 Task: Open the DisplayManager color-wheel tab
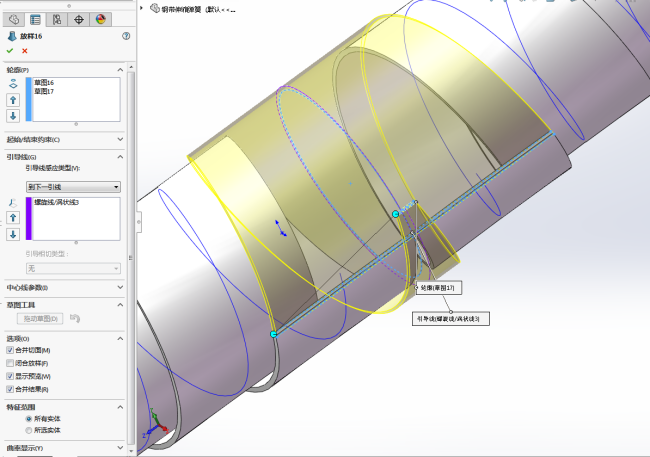[x=101, y=19]
